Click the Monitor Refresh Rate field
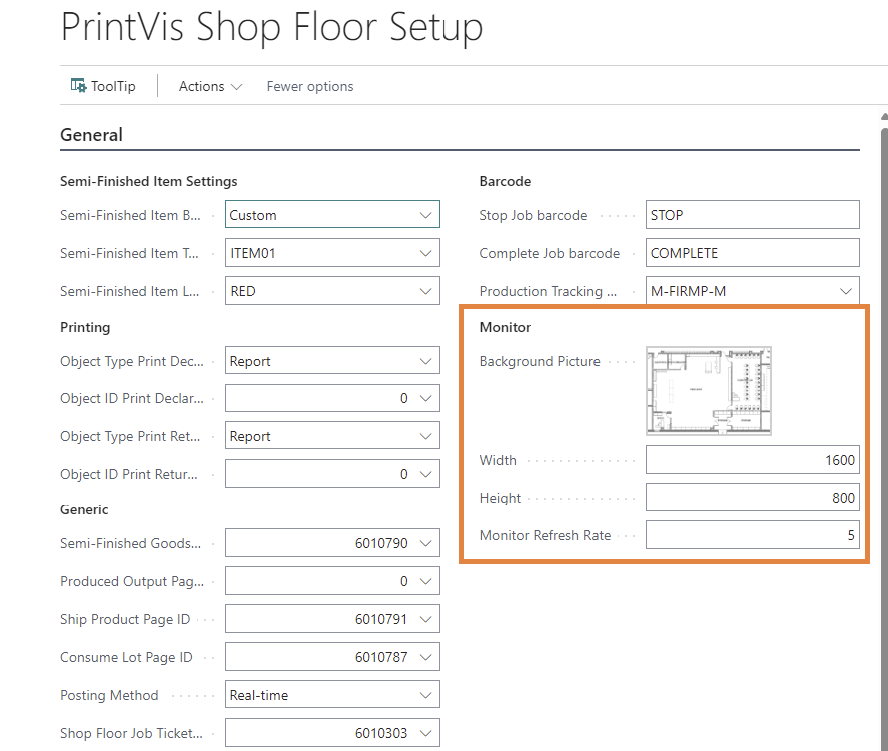The image size is (888, 751). 753,535
